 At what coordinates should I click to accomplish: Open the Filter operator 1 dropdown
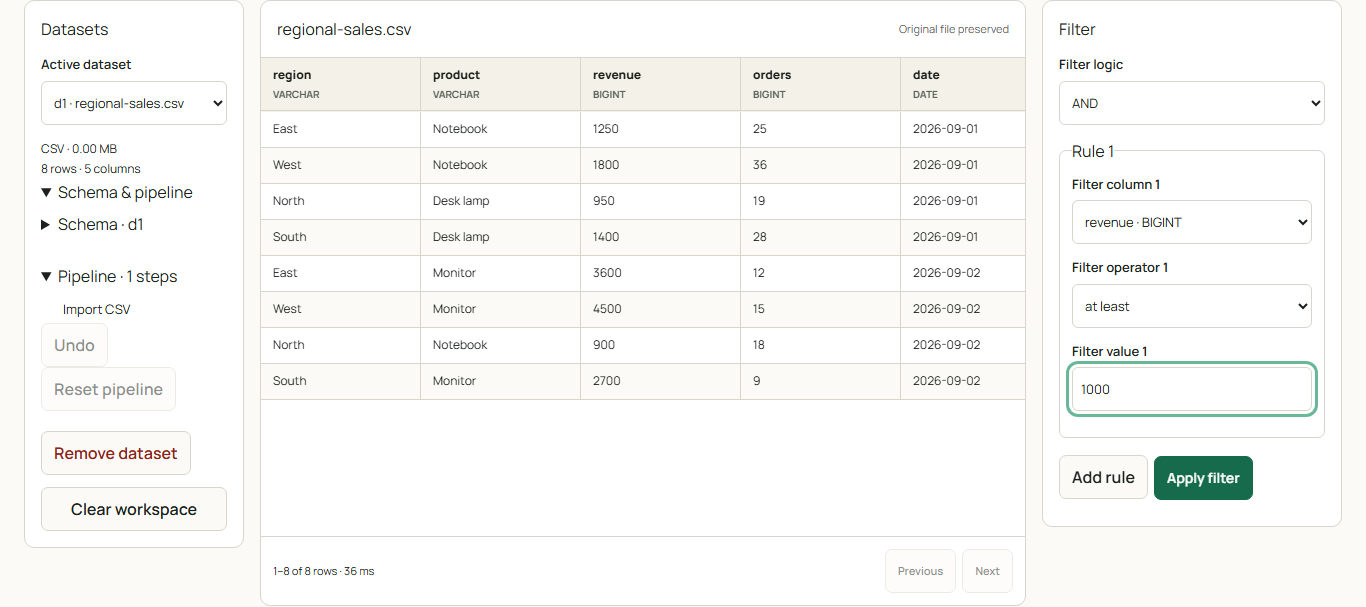(x=1192, y=306)
